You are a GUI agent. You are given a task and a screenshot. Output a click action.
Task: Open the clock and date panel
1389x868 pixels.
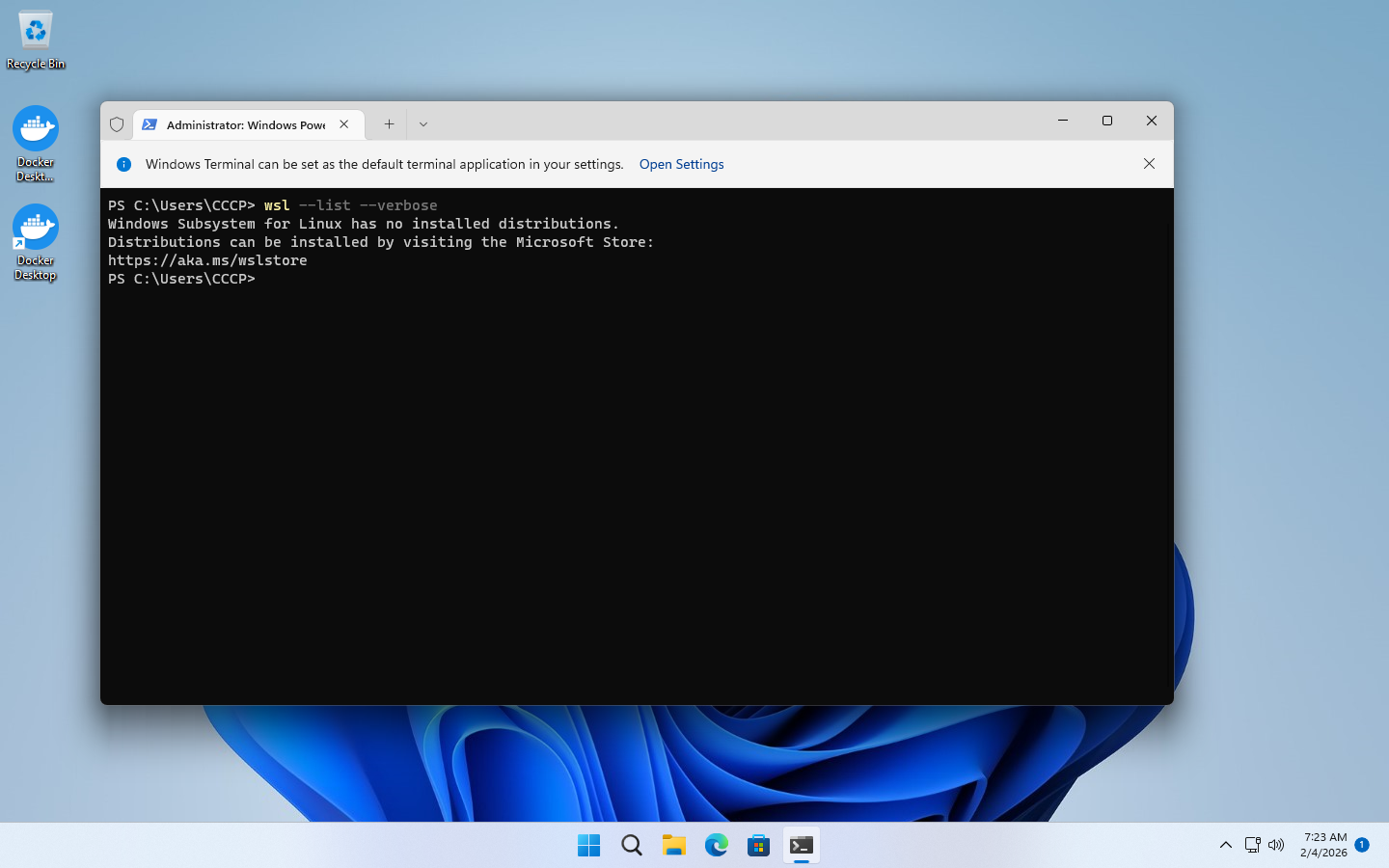[1323, 845]
